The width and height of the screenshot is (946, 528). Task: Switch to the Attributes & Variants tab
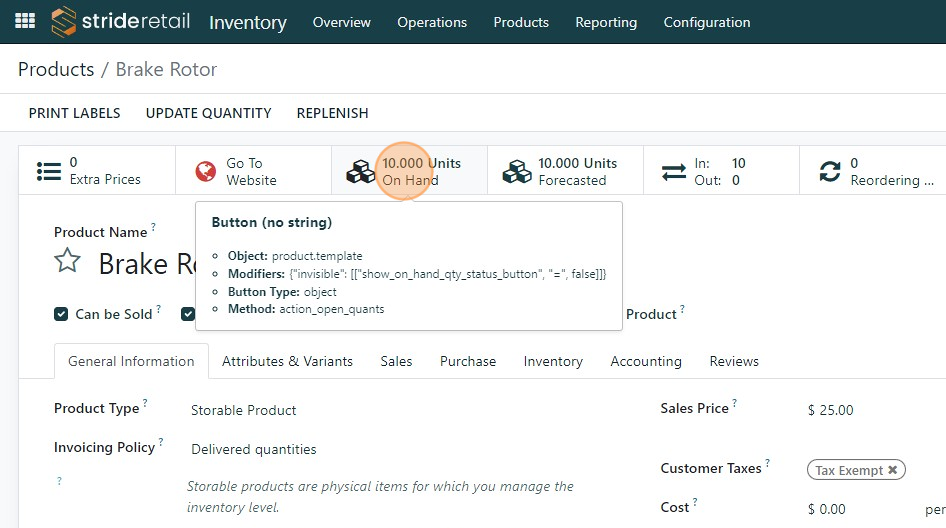point(287,361)
